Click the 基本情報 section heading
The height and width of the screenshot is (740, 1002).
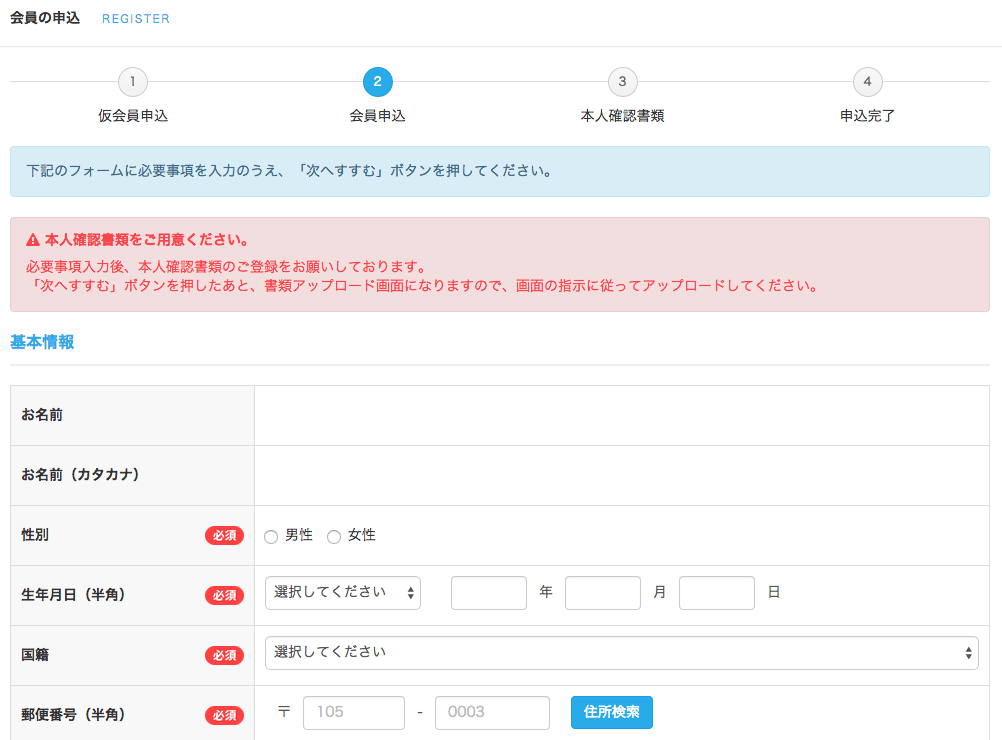point(42,342)
